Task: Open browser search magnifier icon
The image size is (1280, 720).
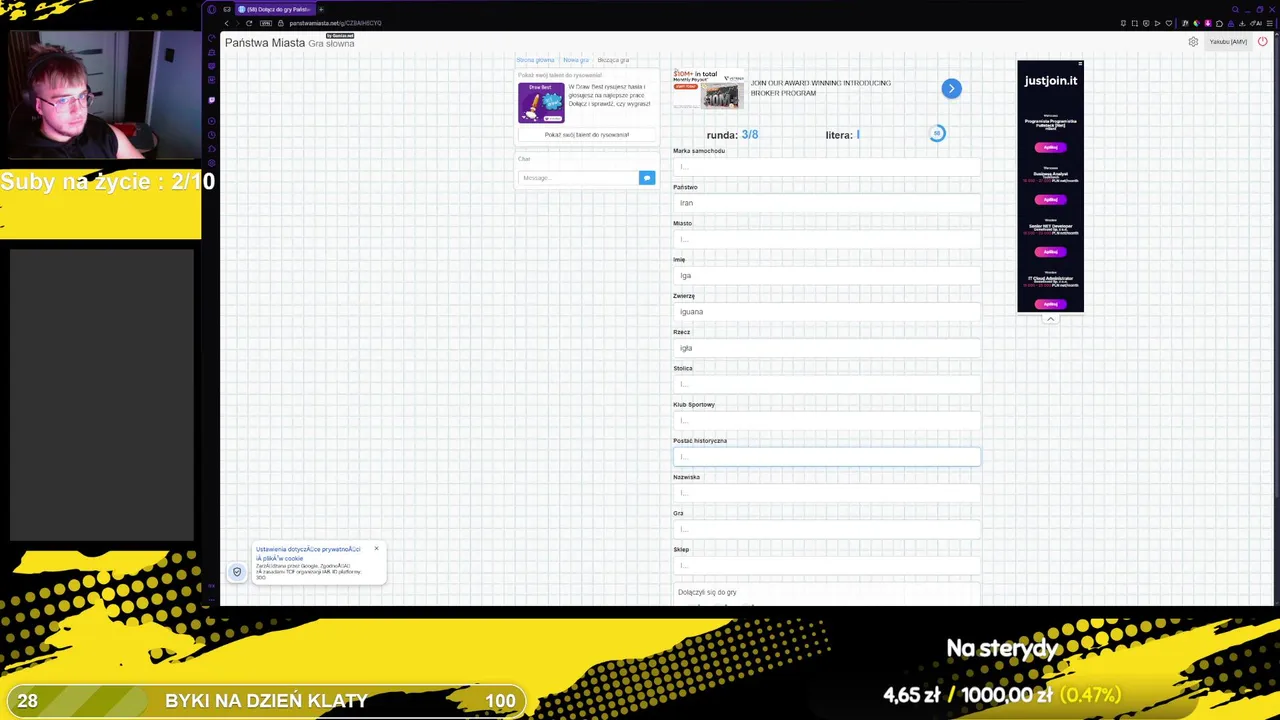Action: point(1235,9)
